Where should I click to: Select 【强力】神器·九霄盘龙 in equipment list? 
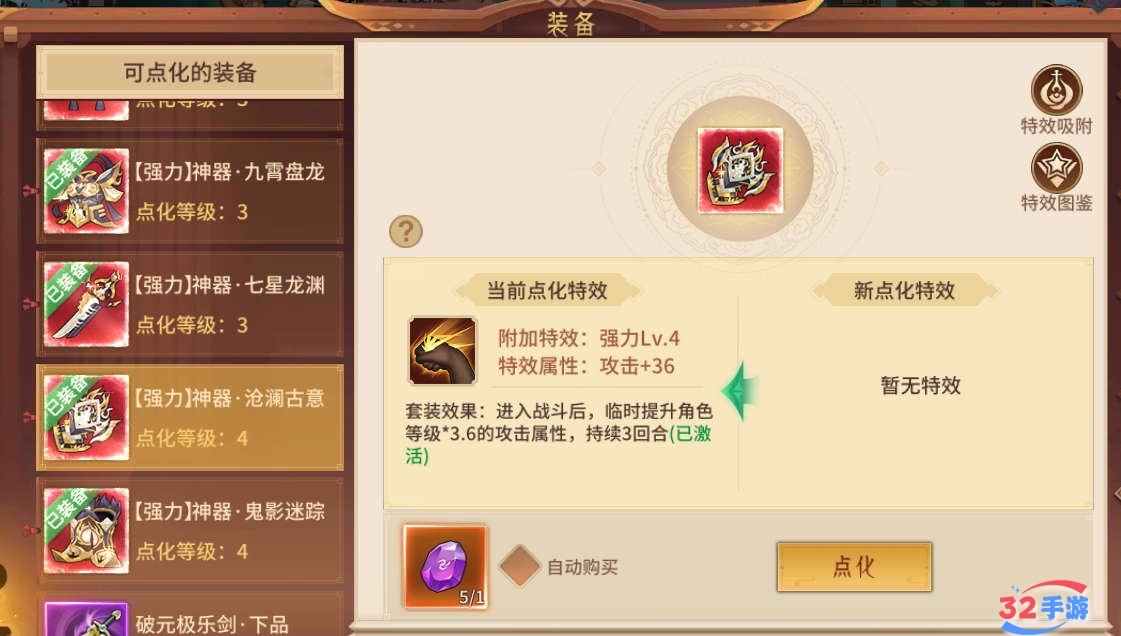pyautogui.click(x=190, y=192)
